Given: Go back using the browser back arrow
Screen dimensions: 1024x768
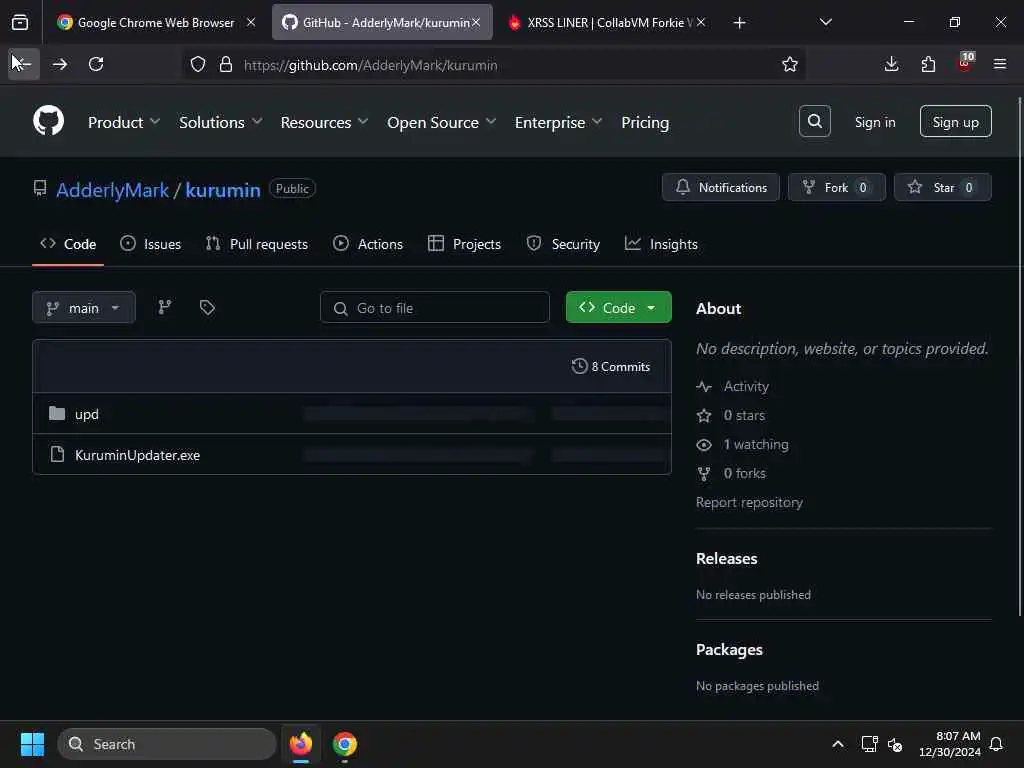Looking at the screenshot, I should click(x=24, y=64).
